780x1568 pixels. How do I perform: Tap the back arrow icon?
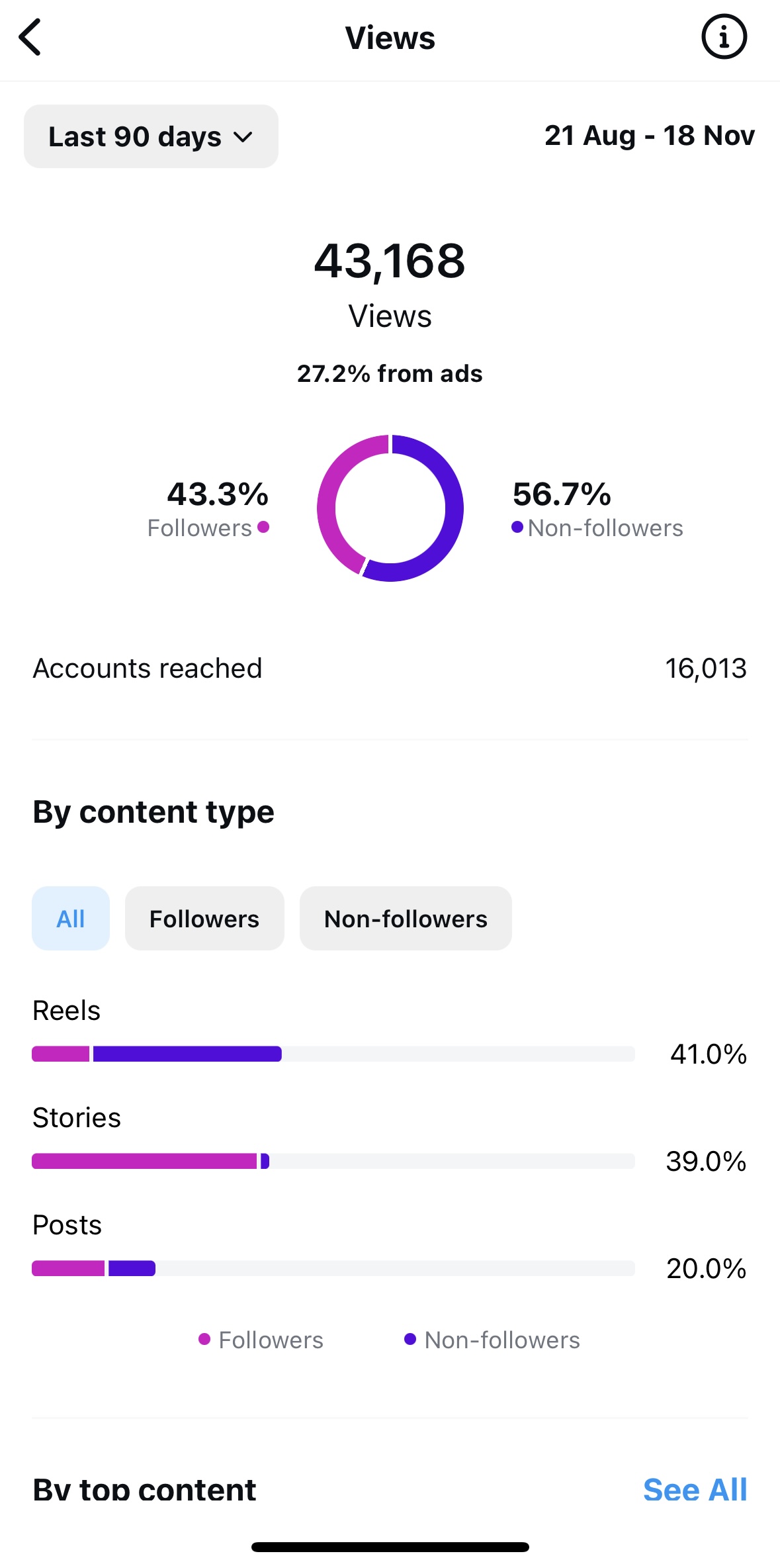click(x=30, y=37)
